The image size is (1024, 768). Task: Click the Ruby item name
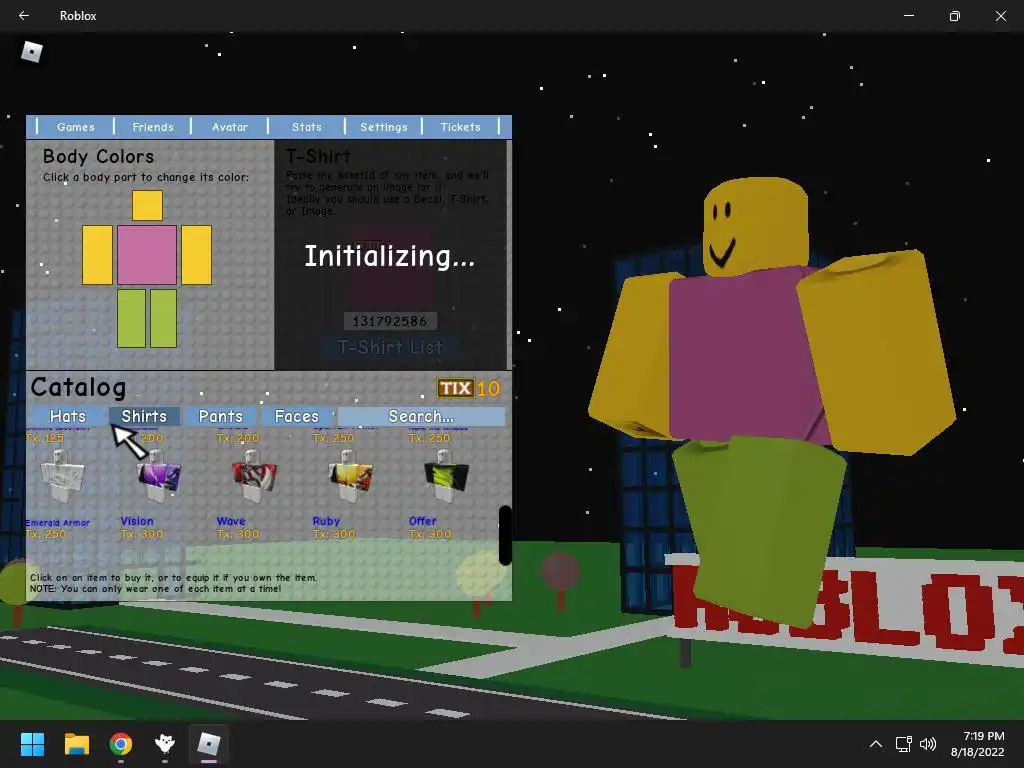327,521
